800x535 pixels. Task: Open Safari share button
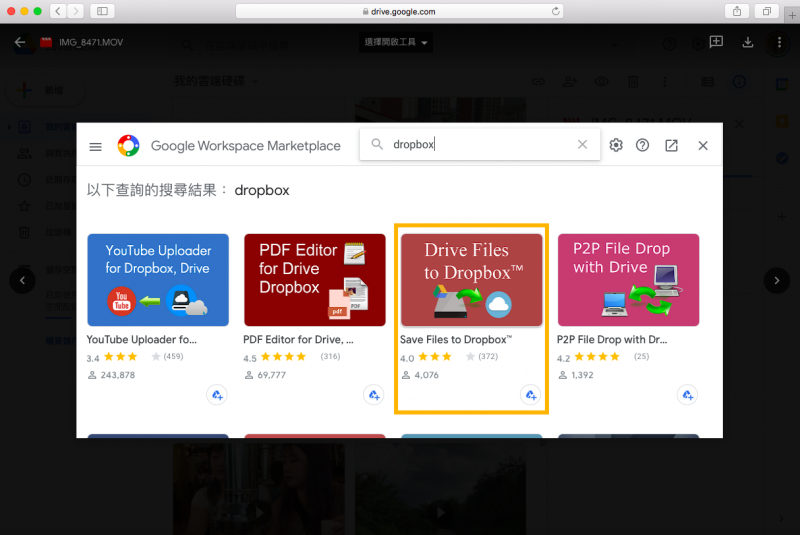(737, 11)
